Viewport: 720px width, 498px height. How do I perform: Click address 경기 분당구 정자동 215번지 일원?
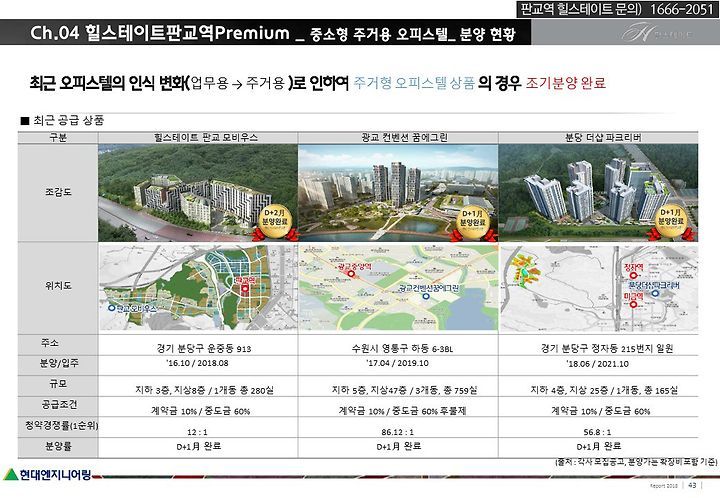click(607, 348)
